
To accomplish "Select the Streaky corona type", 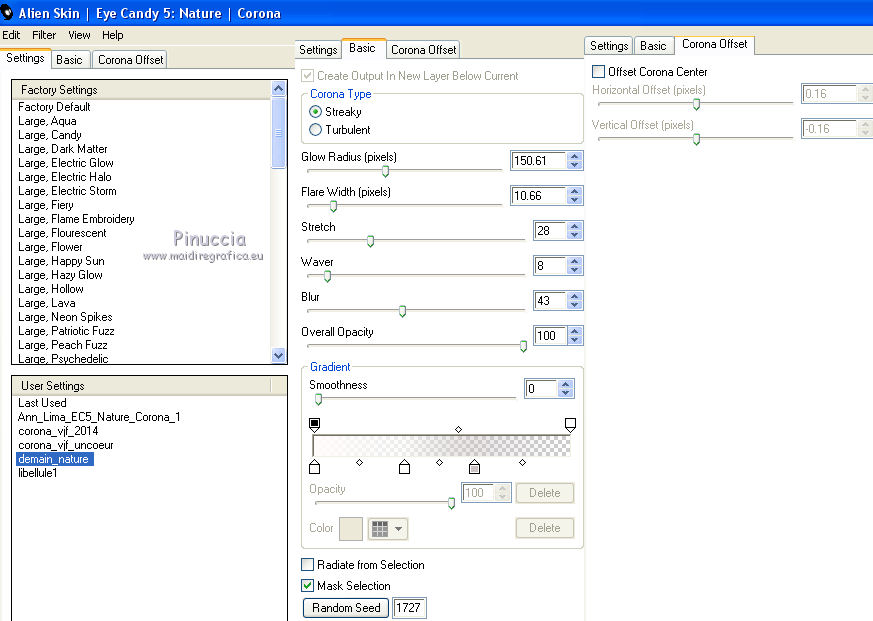I will point(315,112).
